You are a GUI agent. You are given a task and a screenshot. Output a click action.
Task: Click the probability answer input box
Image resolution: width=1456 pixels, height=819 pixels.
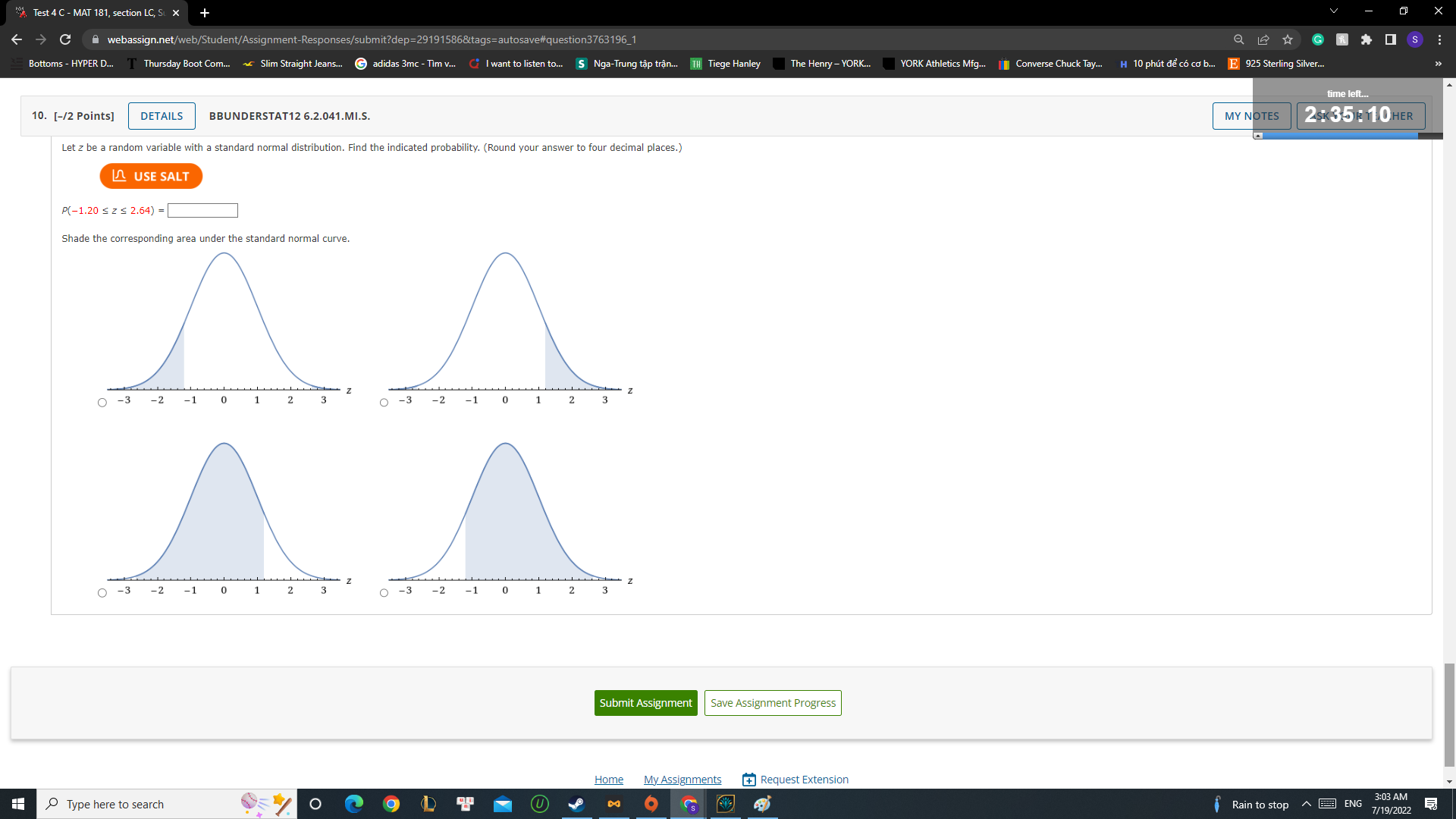202,210
